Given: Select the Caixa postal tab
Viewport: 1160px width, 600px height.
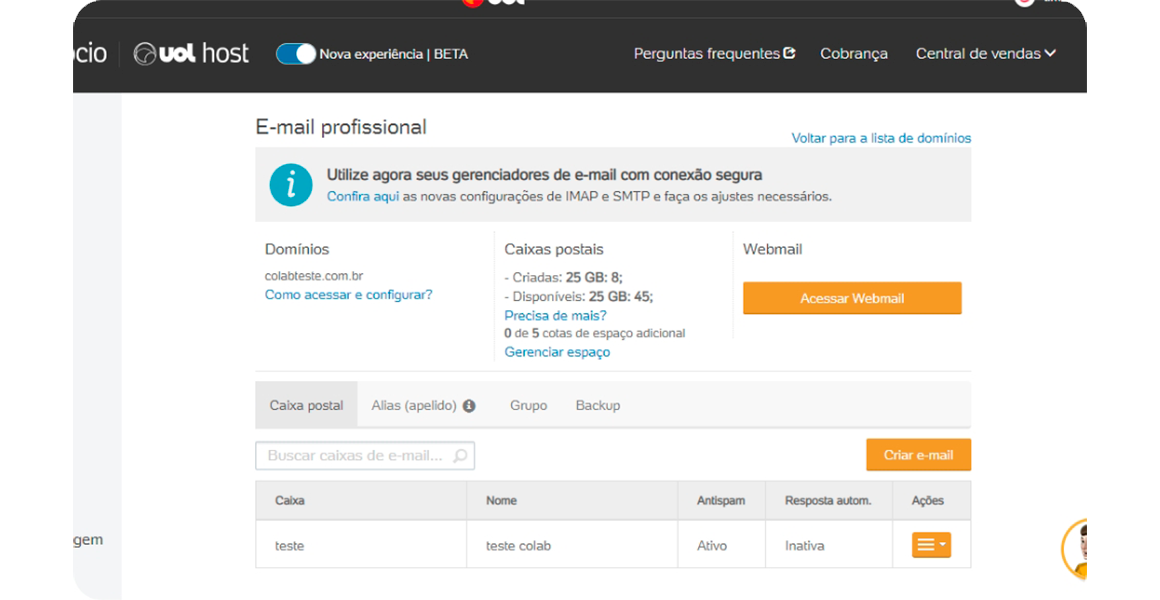Looking at the screenshot, I should [306, 405].
